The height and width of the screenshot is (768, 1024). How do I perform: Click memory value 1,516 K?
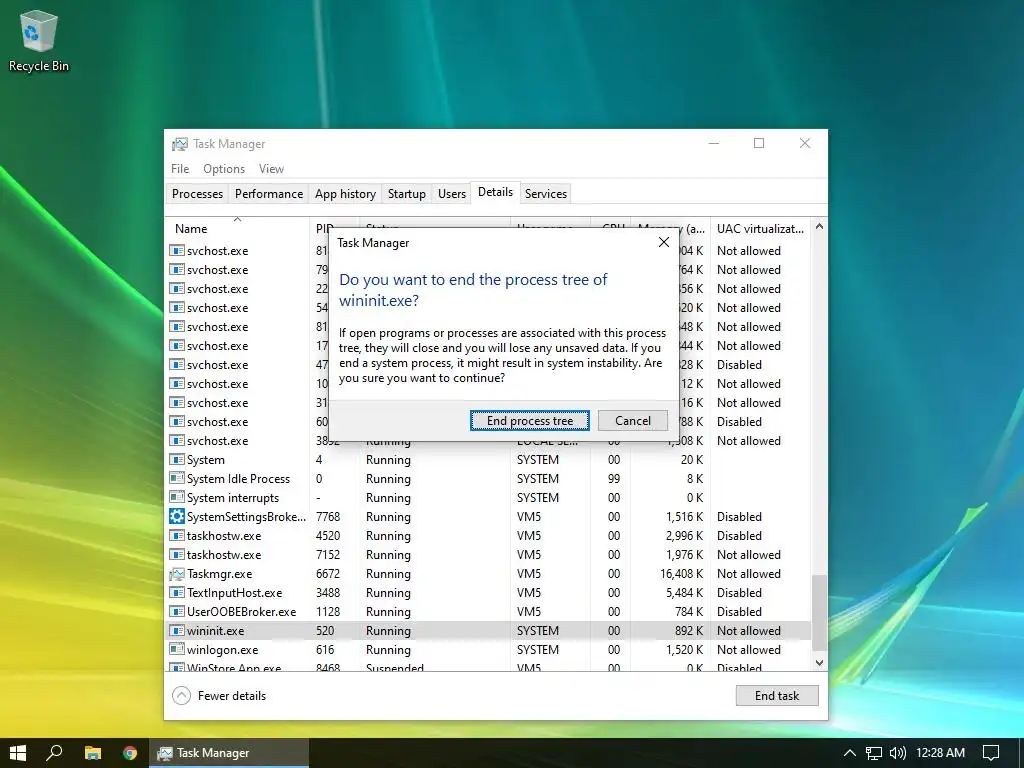pos(684,517)
